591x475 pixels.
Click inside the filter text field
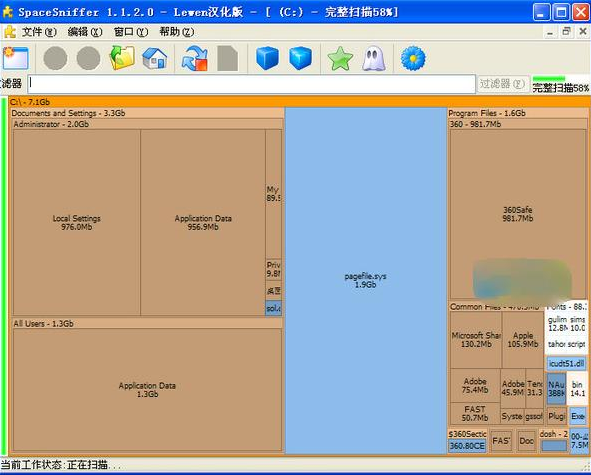[x=251, y=84]
